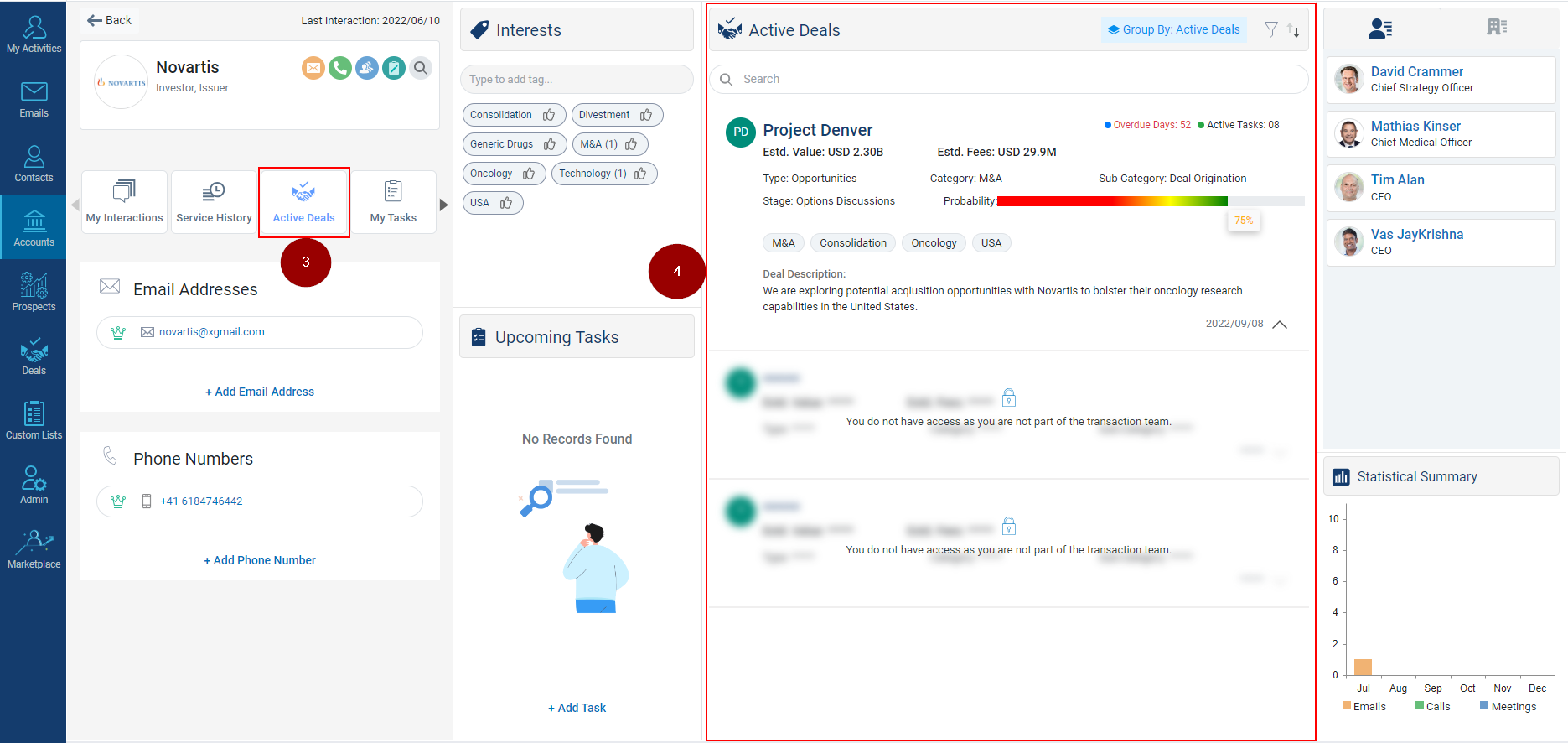Open Deals in the sidebar
Screen dimensions: 1568x743
coord(34,356)
